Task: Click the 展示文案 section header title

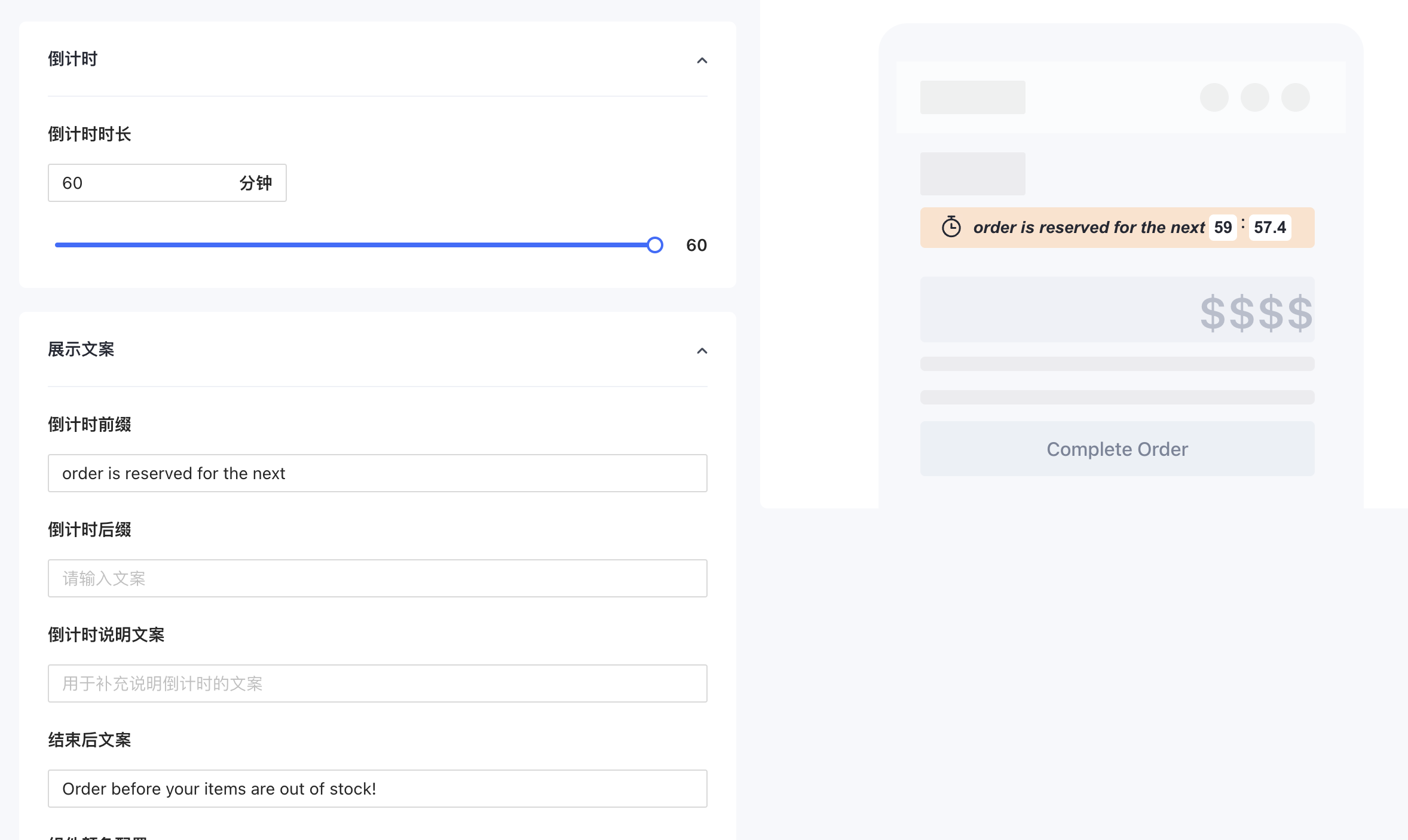Action: 81,350
